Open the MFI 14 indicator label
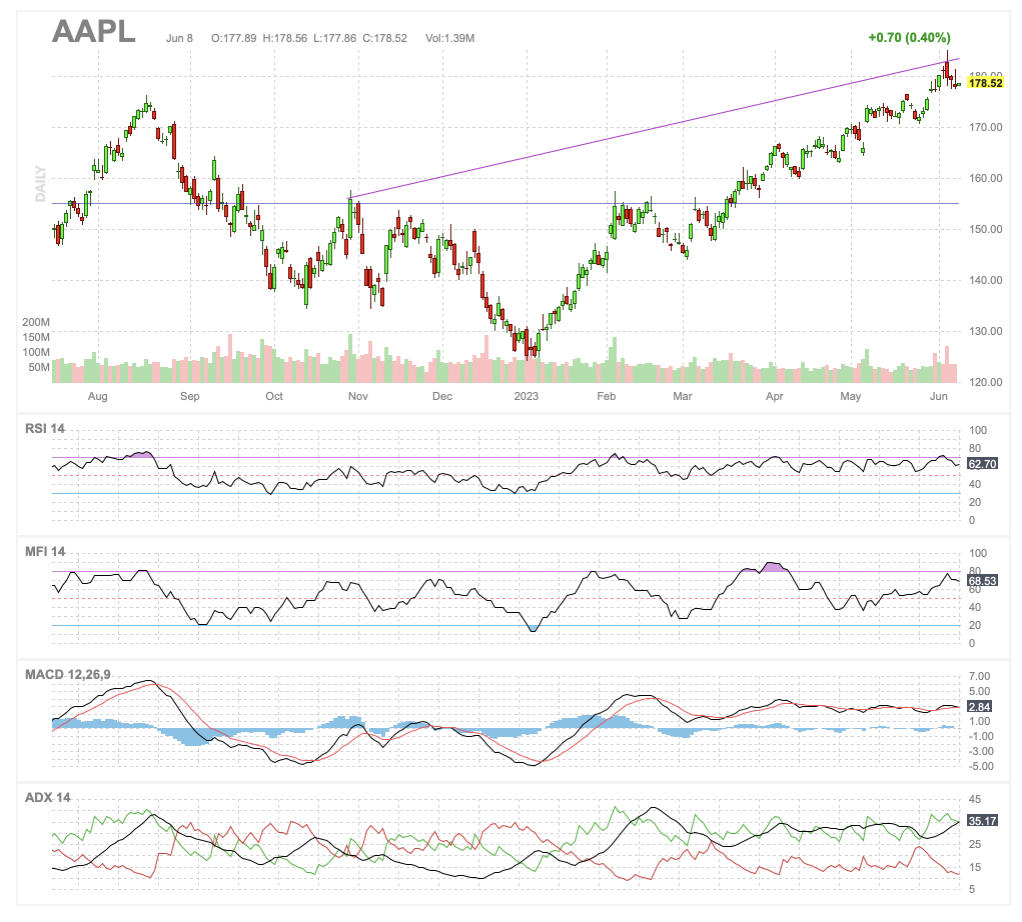Image resolution: width=1022 pixels, height=922 pixels. point(44,551)
